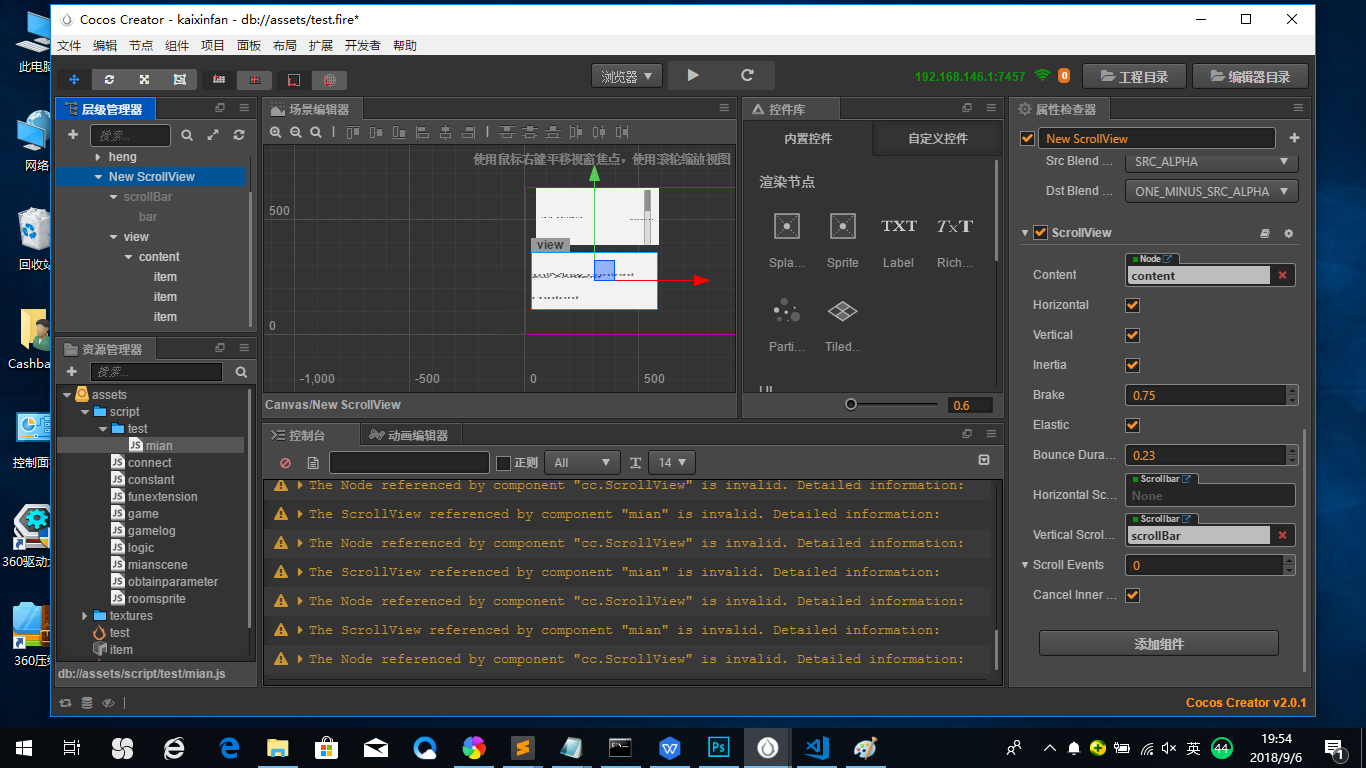Toggle the Cancel Inner Events checkbox
The width and height of the screenshot is (1366, 768).
coord(1133,595)
